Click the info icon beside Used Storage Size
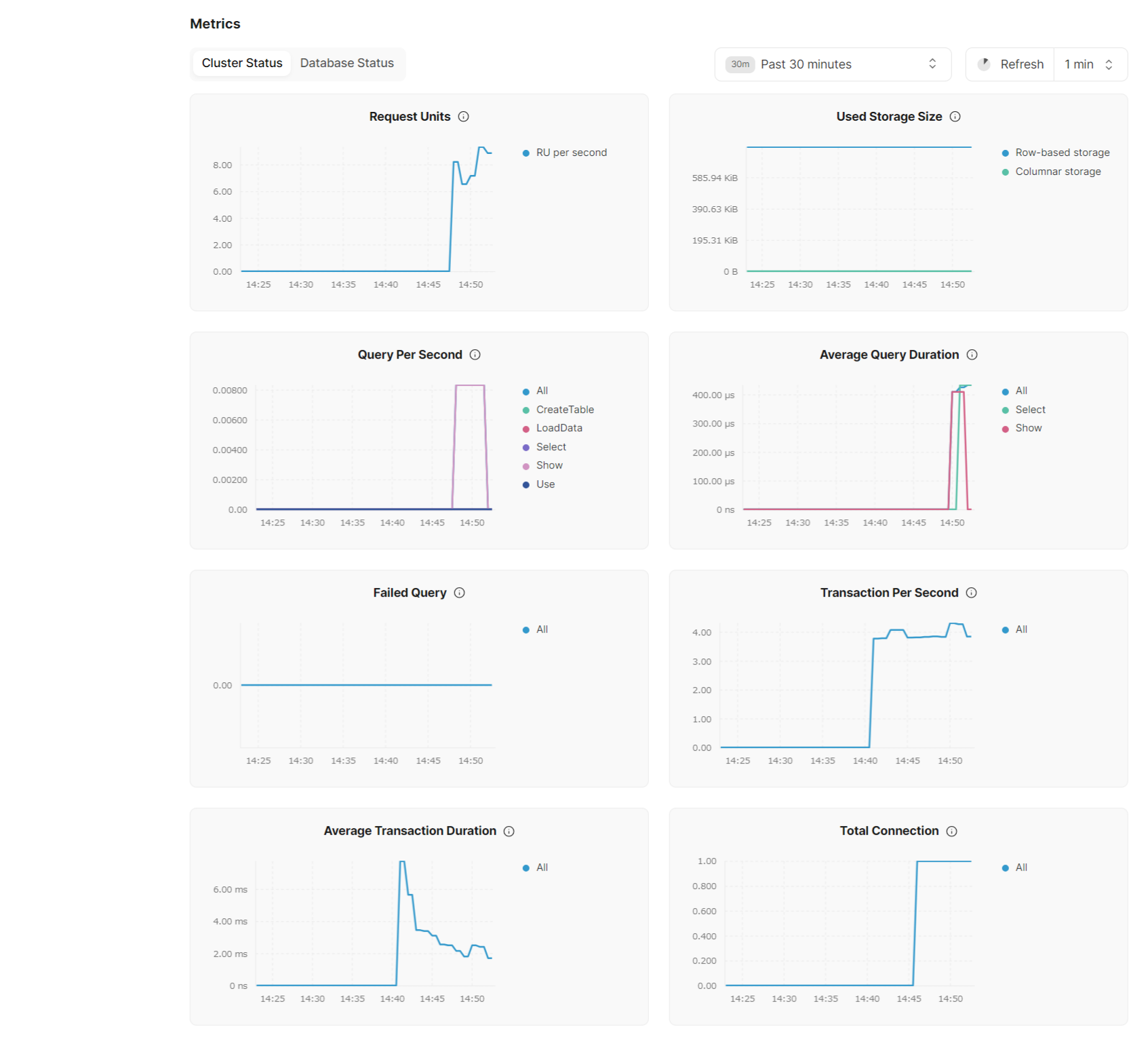 [955, 117]
